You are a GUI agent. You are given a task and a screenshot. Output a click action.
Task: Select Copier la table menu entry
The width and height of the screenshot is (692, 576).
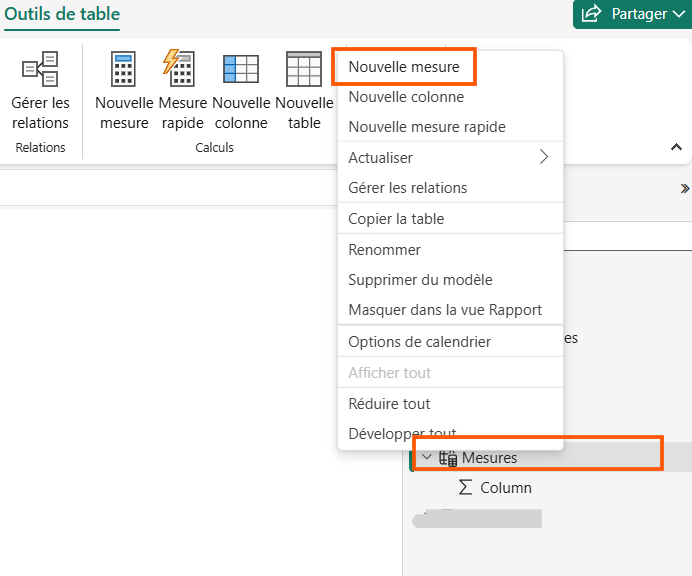450,218
